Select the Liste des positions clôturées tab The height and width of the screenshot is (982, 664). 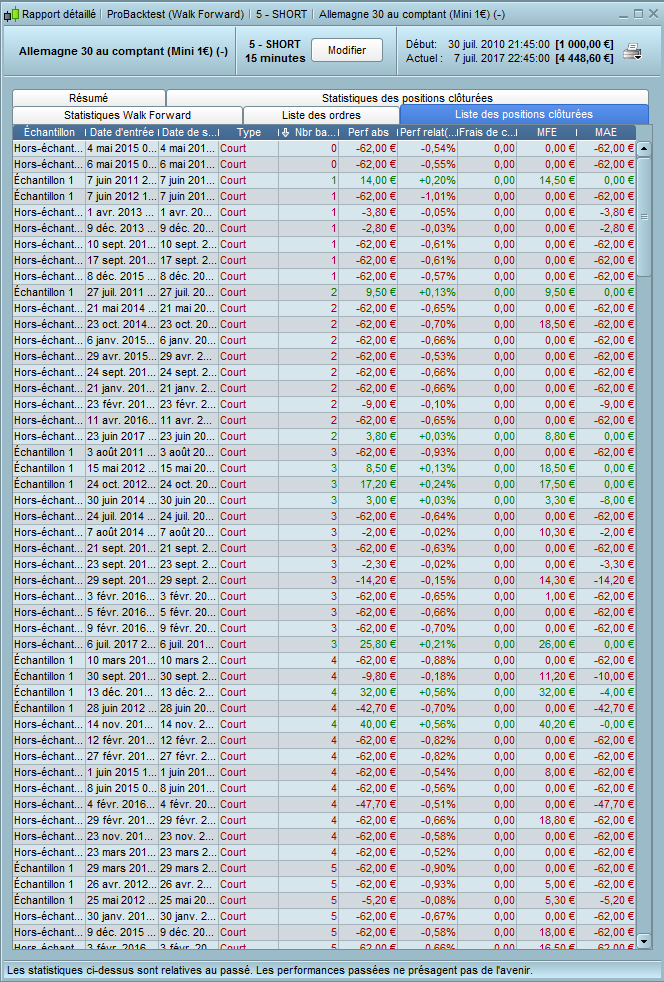pyautogui.click(x=523, y=115)
